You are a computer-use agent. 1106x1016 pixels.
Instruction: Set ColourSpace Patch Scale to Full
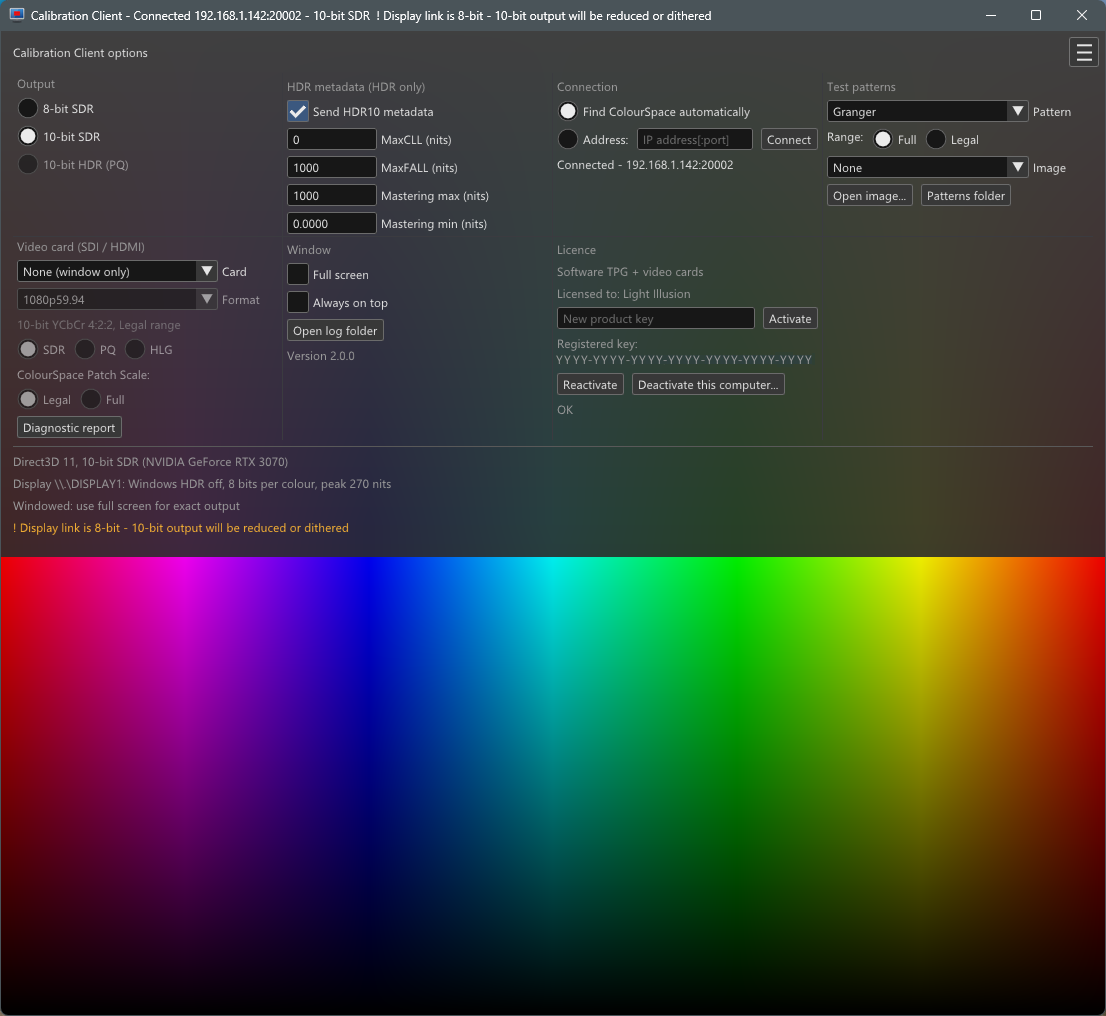click(x=91, y=399)
